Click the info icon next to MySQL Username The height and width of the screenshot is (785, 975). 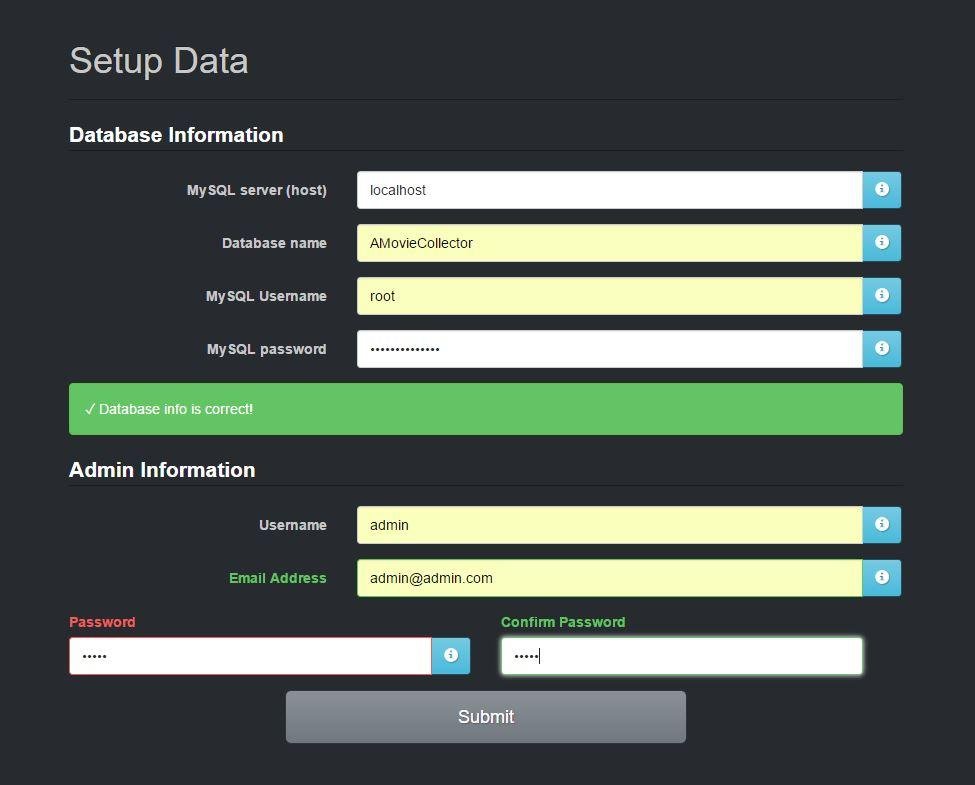coord(881,295)
